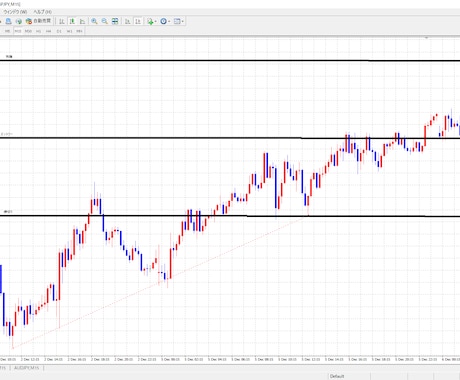The height and width of the screenshot is (380, 460).
Task: Zoom in on the chart
Action: click(94, 21)
